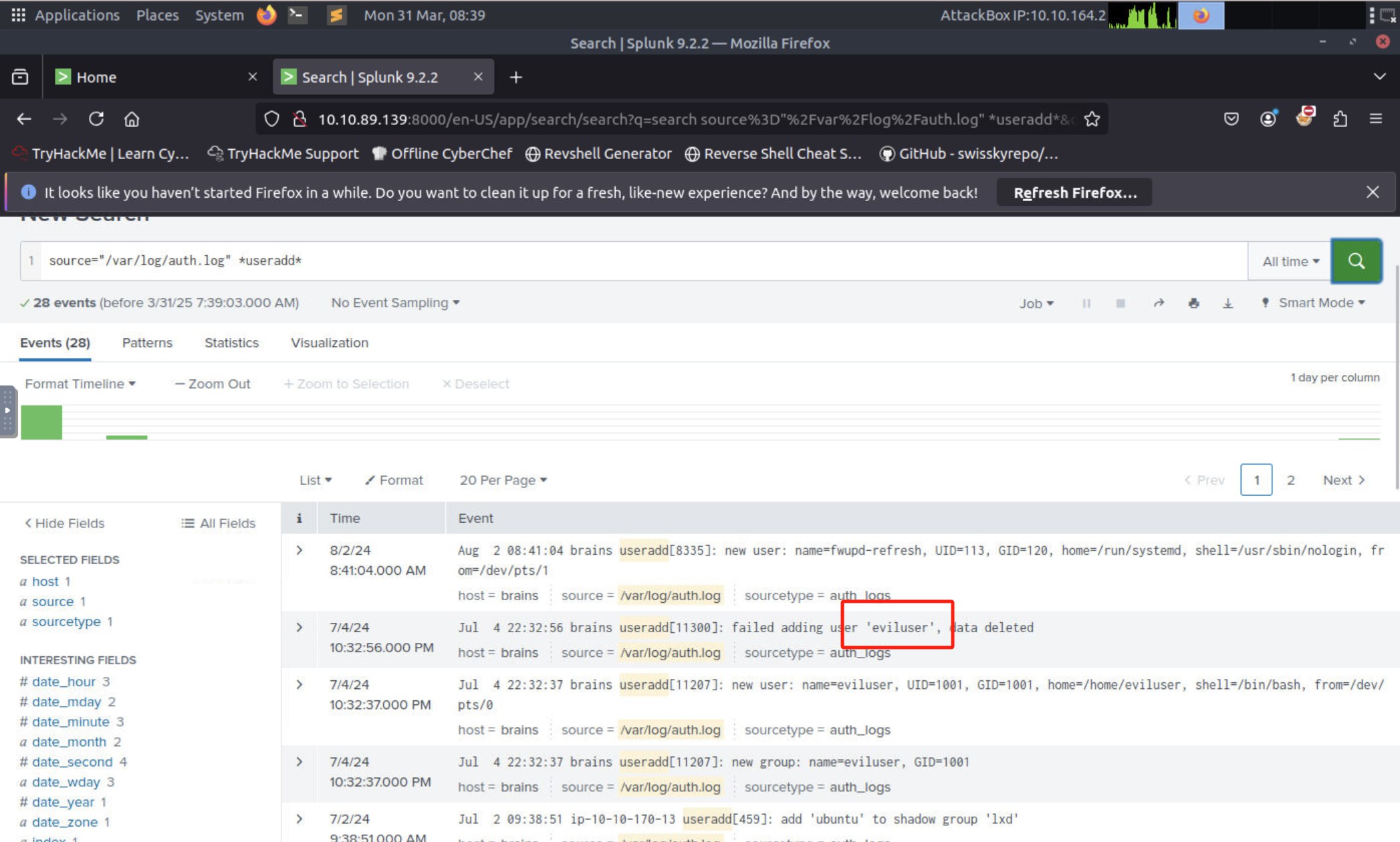This screenshot has height=842, width=1400.
Task: Click into the search query input field
Action: (642, 261)
